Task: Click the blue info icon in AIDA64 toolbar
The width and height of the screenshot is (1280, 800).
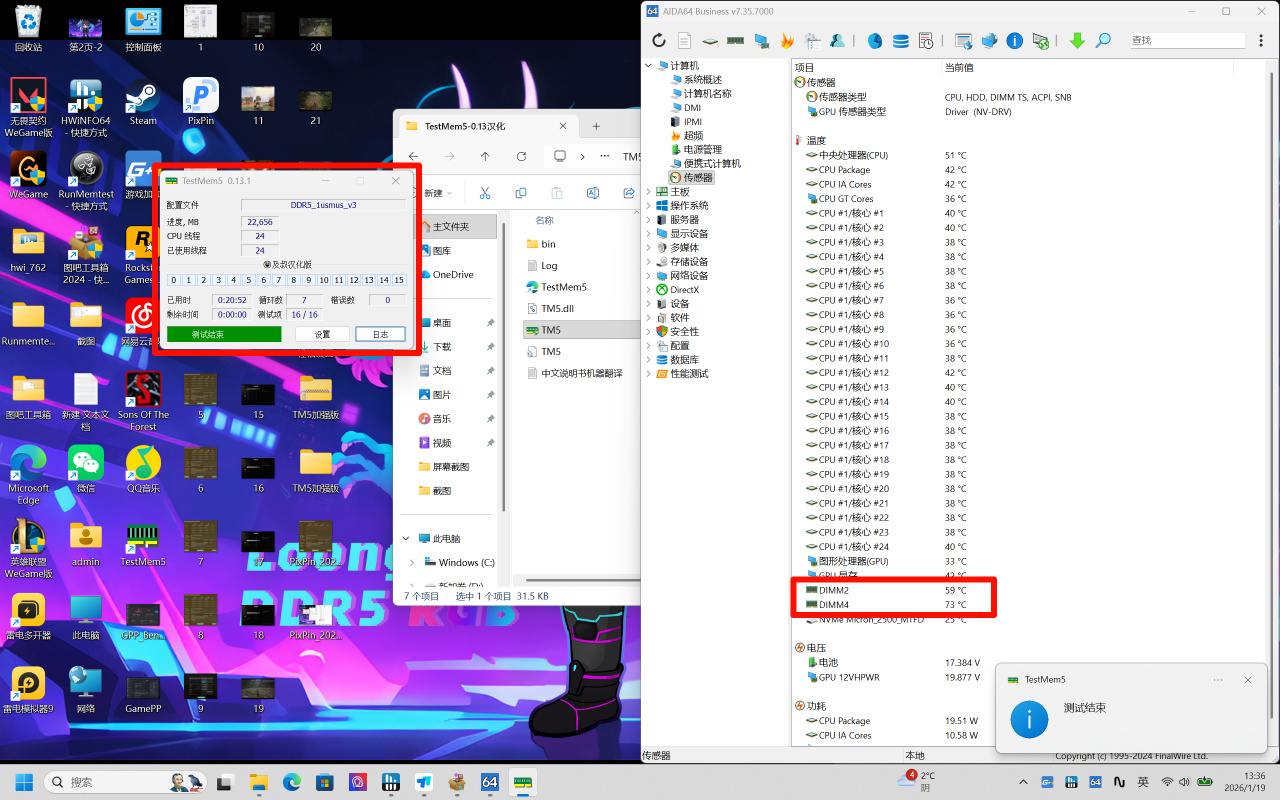Action: (x=1015, y=41)
